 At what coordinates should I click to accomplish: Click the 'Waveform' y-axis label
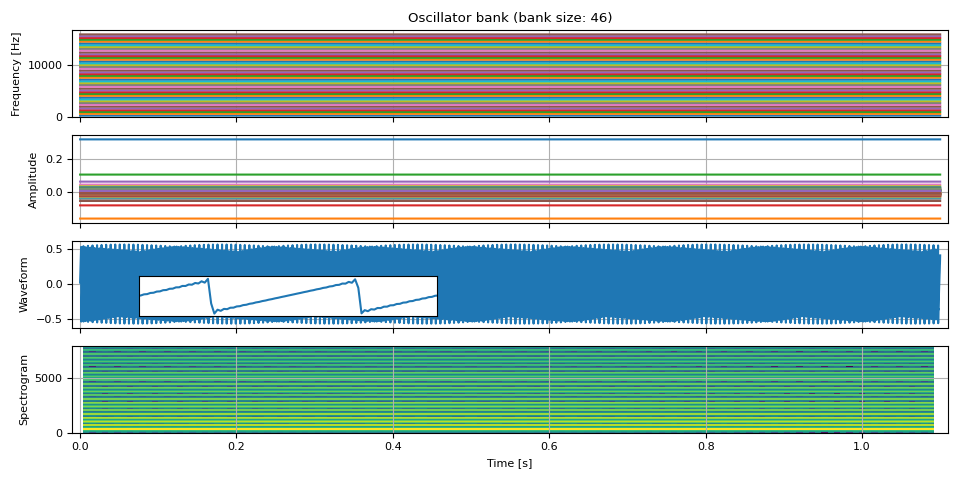(x=24, y=284)
